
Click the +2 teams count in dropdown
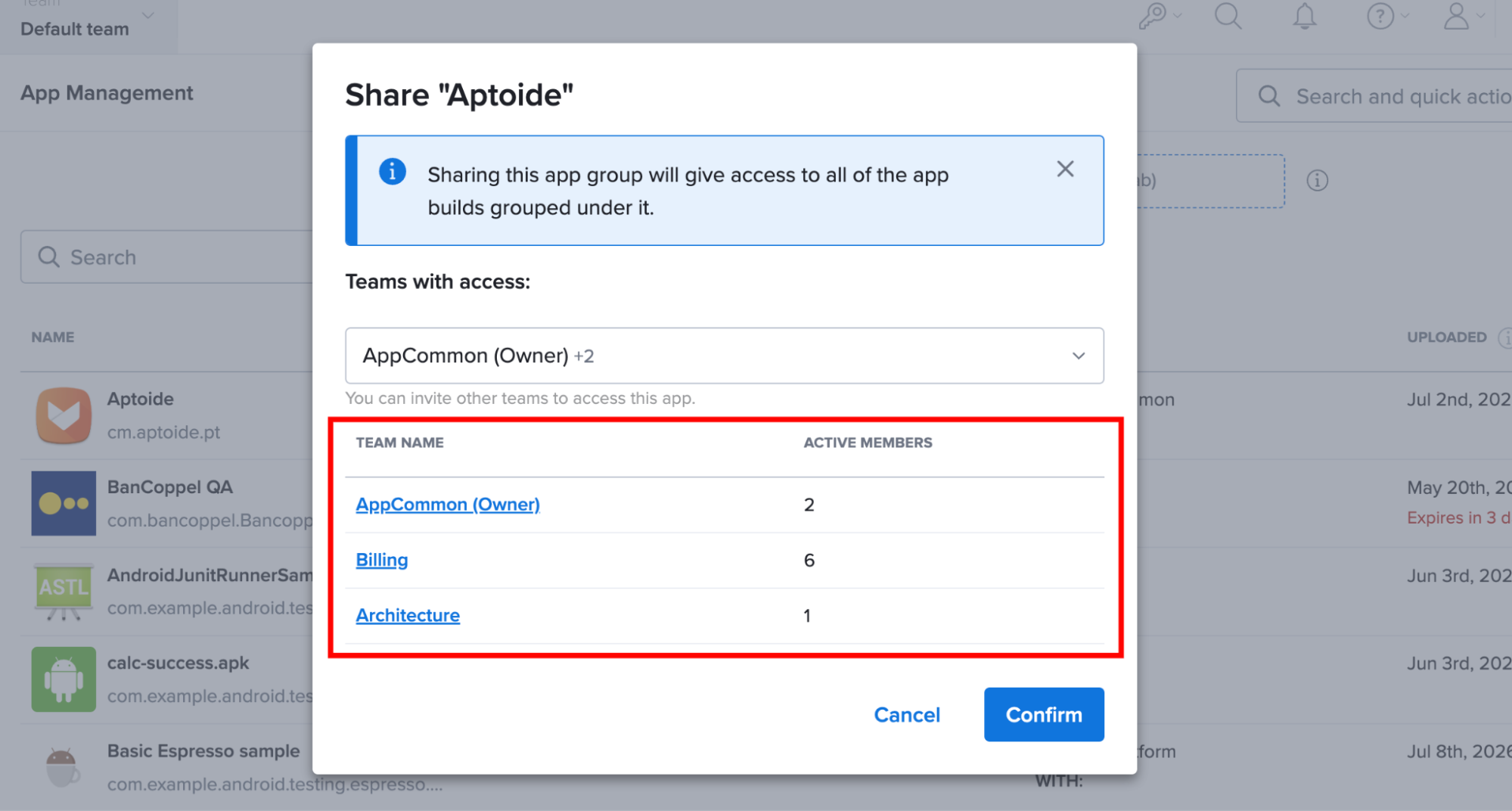click(584, 356)
